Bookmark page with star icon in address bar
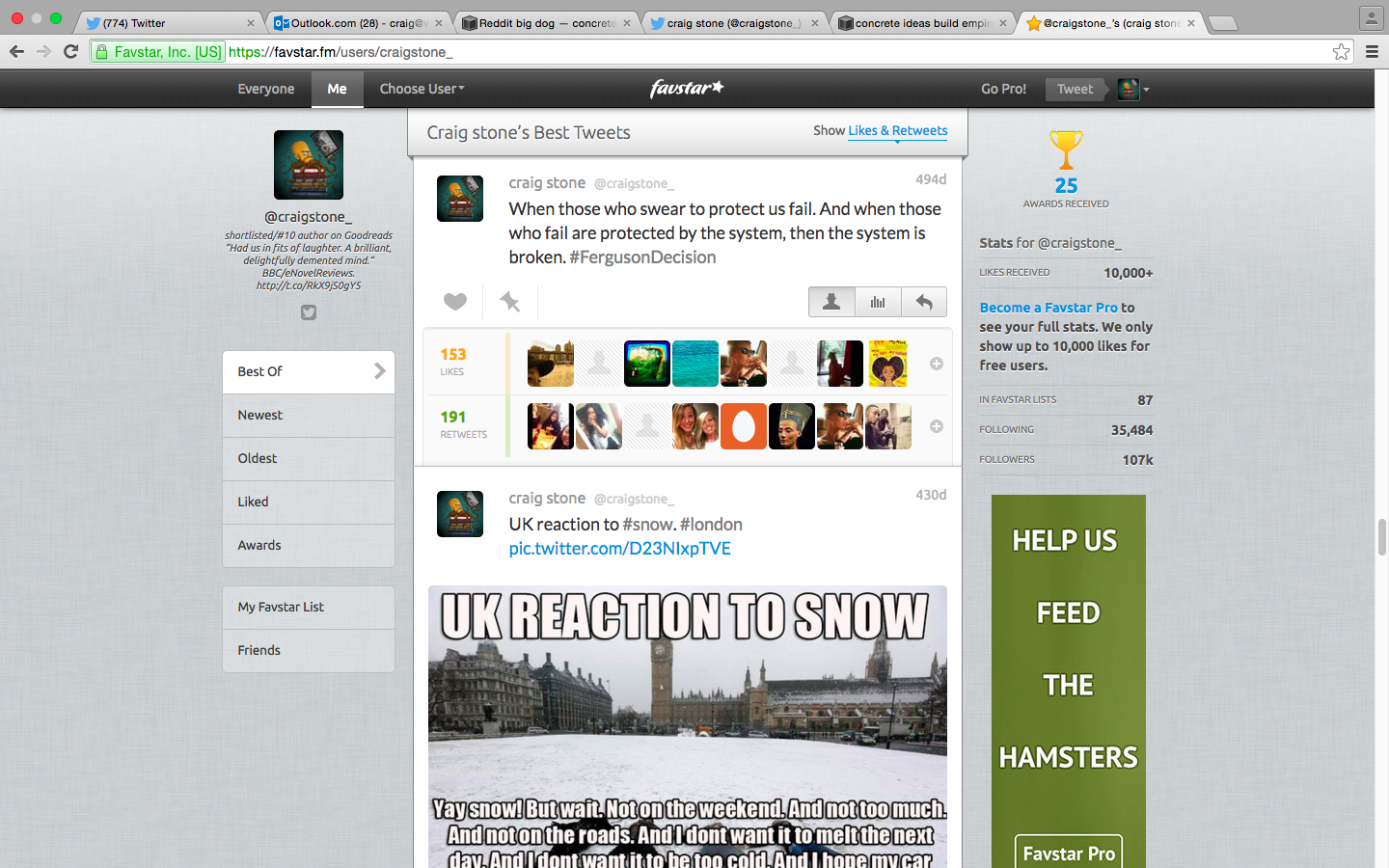Image resolution: width=1389 pixels, height=868 pixels. pyautogui.click(x=1341, y=52)
